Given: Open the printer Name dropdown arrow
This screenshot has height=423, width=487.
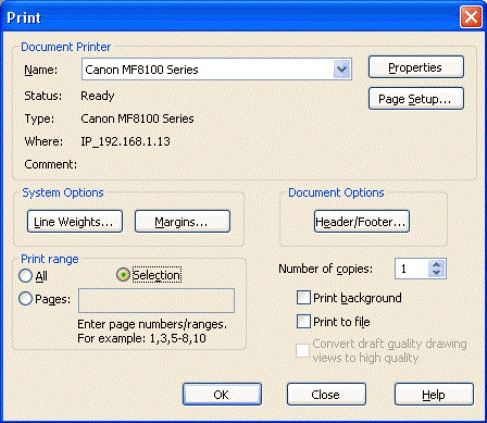Looking at the screenshot, I should [x=342, y=69].
